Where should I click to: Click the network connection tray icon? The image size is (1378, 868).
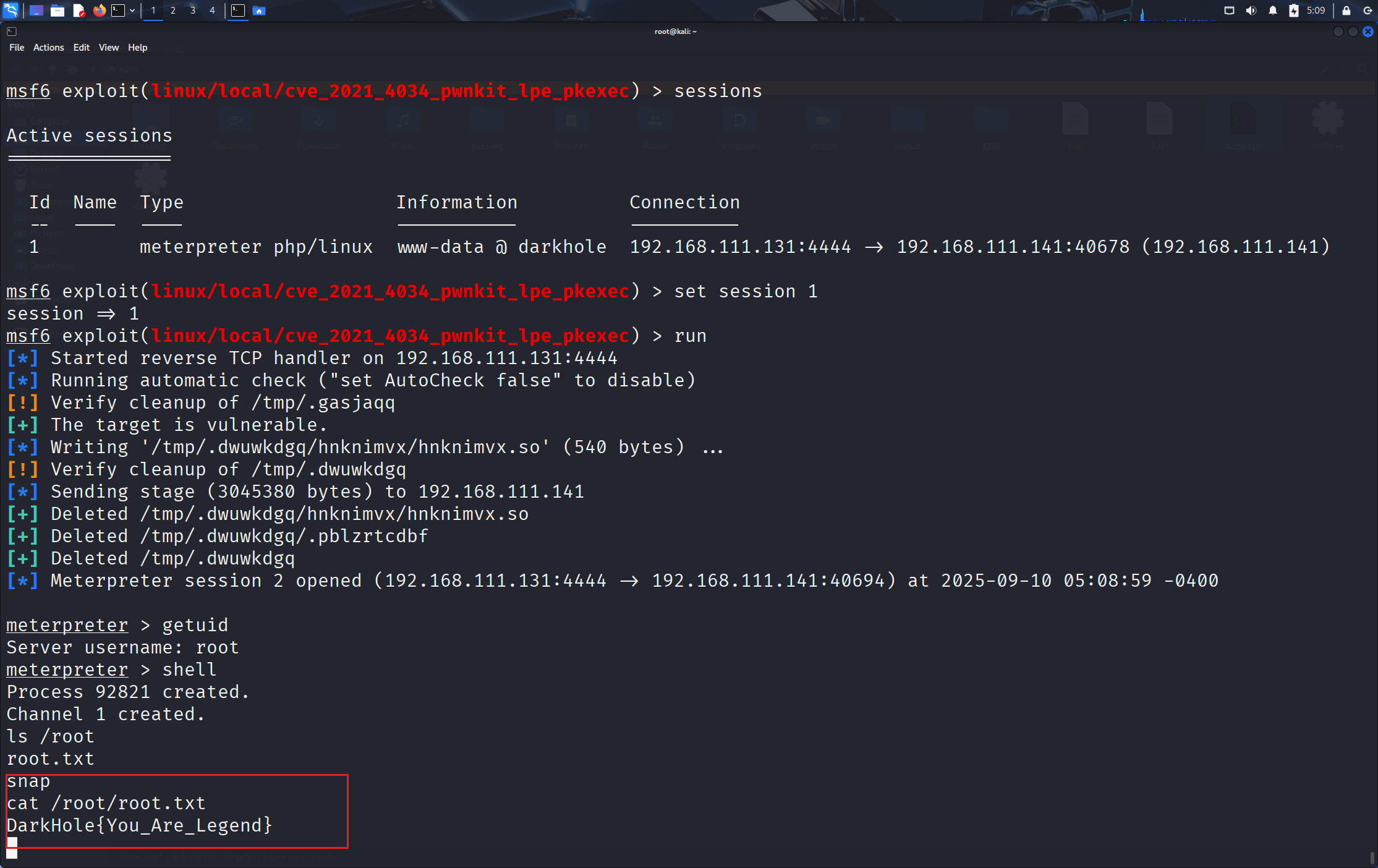[x=1229, y=11]
